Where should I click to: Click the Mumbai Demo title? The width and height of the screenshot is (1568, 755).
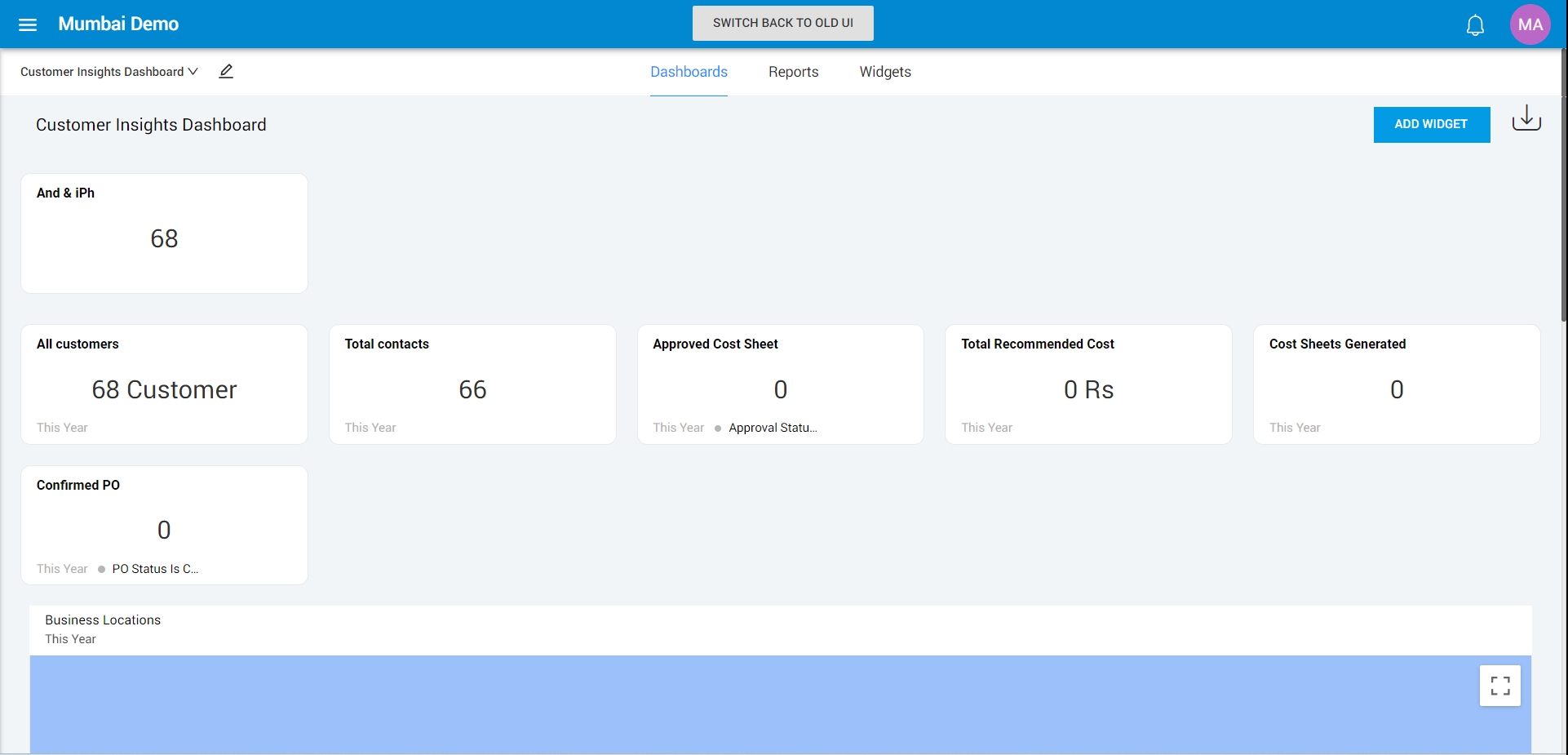[x=118, y=24]
